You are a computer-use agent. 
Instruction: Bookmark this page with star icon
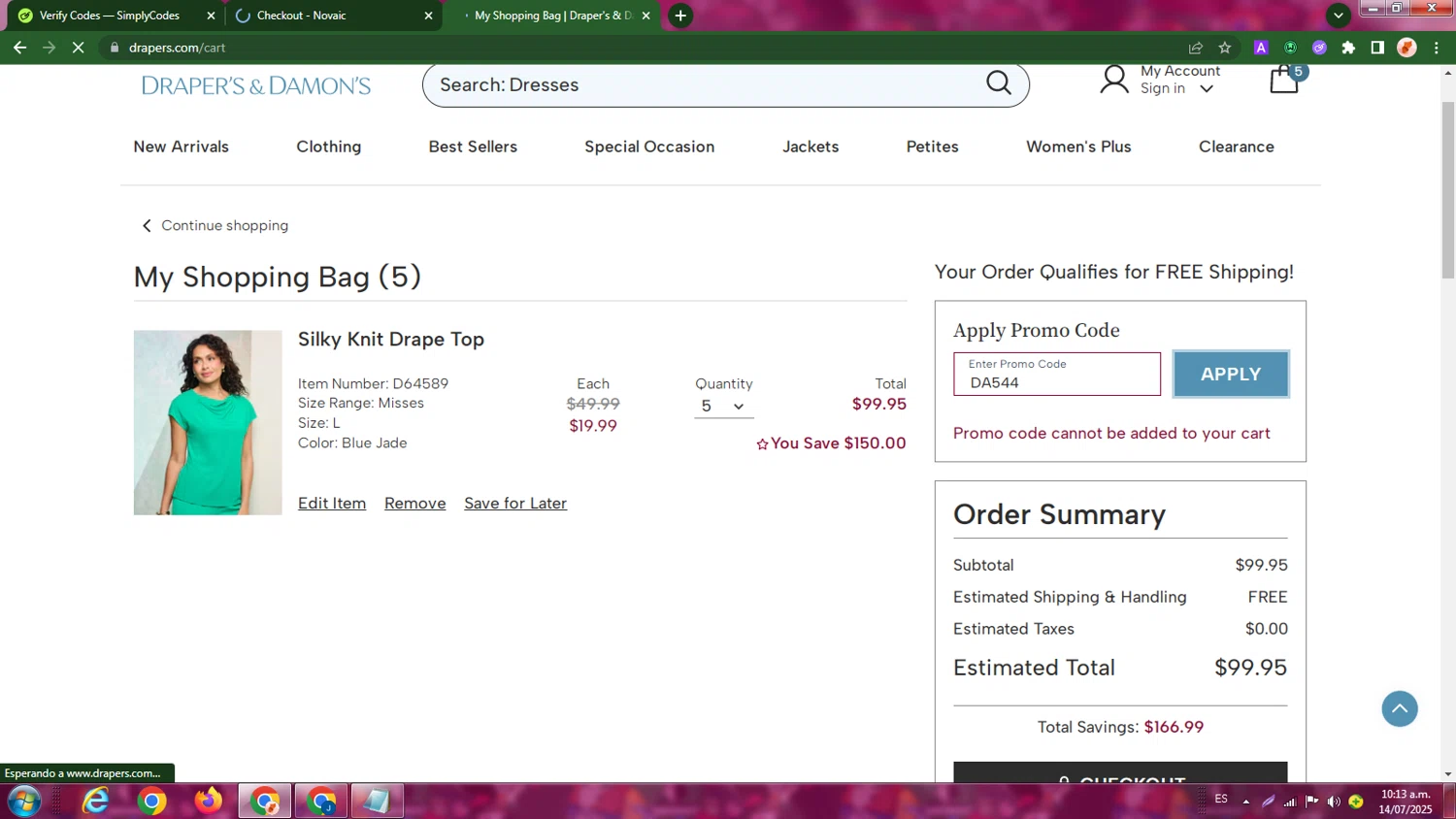pyautogui.click(x=1225, y=48)
